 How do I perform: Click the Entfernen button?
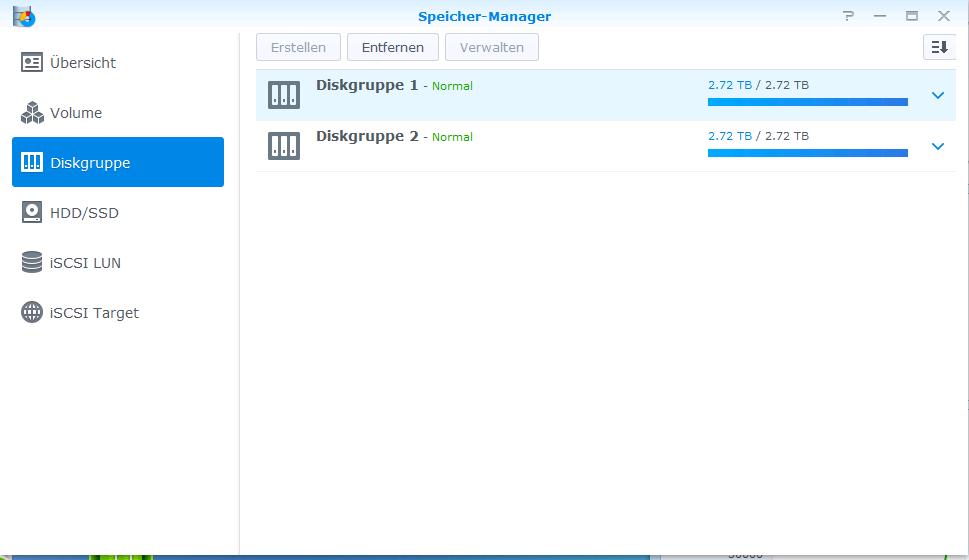pyautogui.click(x=393, y=47)
